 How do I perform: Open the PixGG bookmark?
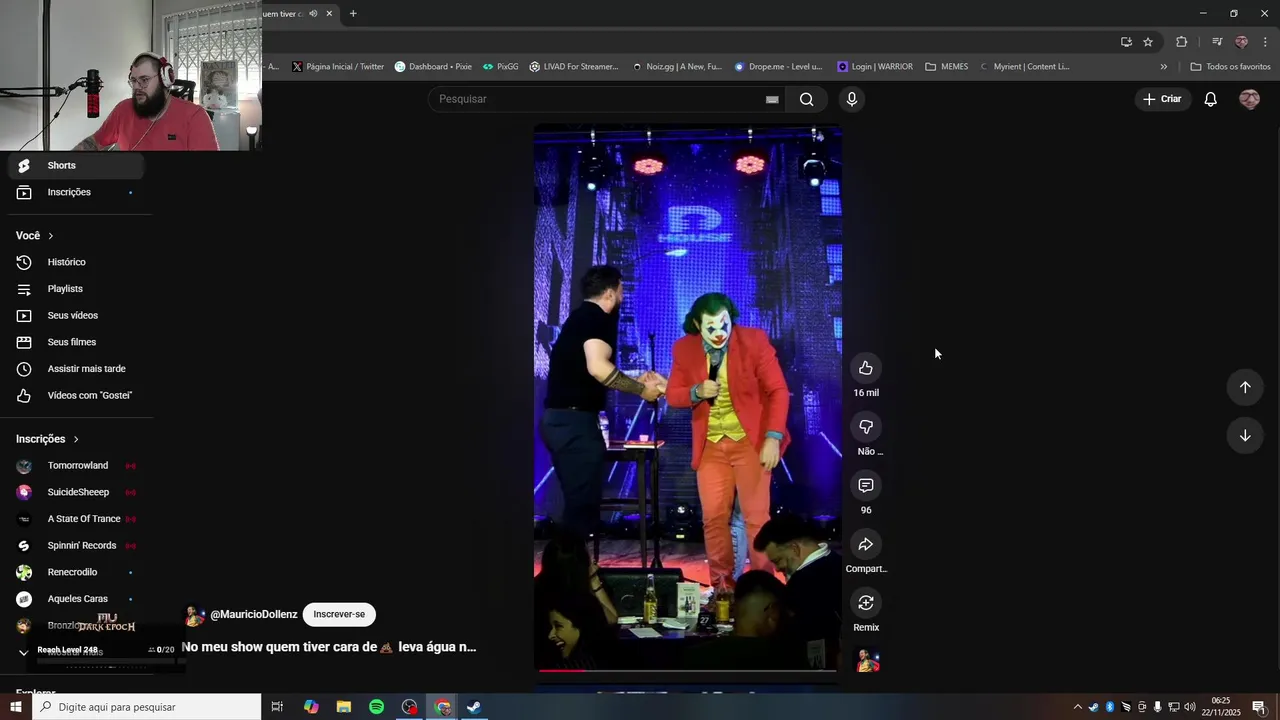click(500, 67)
